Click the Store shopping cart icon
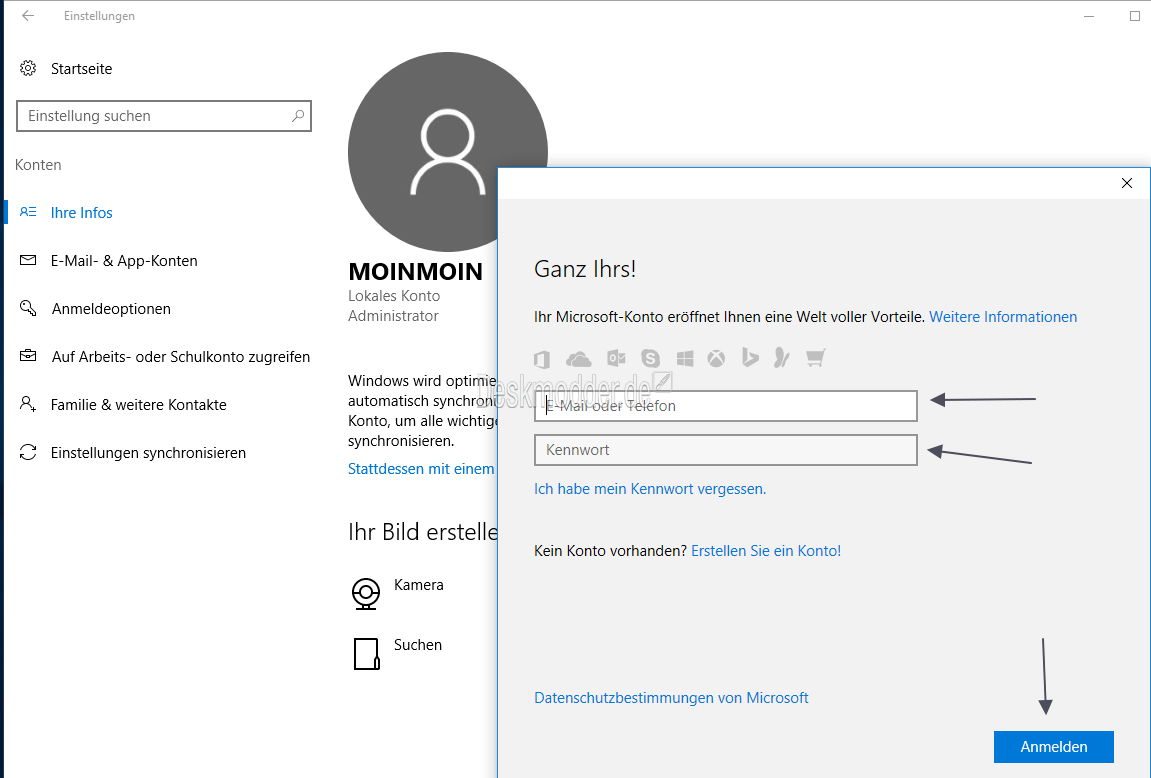This screenshot has width=1151, height=778. (x=816, y=357)
